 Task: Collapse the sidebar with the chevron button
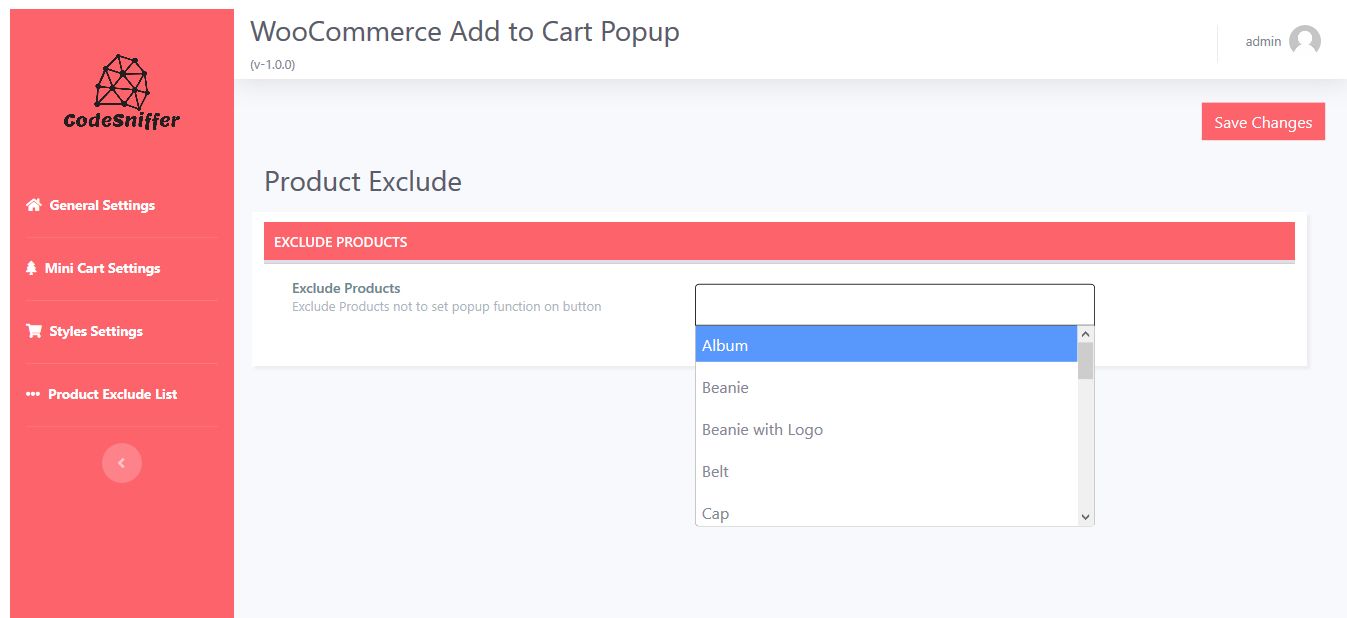coord(122,463)
